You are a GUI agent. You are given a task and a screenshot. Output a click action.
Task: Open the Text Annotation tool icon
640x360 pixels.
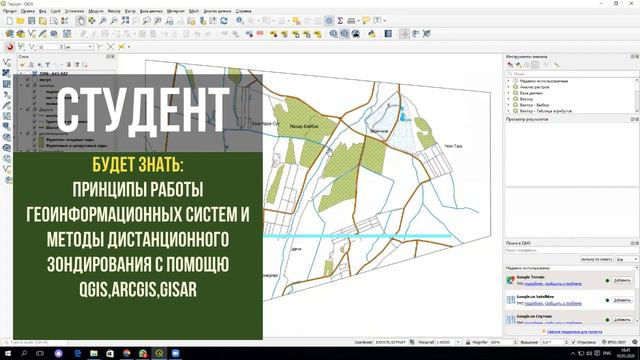tap(377, 21)
